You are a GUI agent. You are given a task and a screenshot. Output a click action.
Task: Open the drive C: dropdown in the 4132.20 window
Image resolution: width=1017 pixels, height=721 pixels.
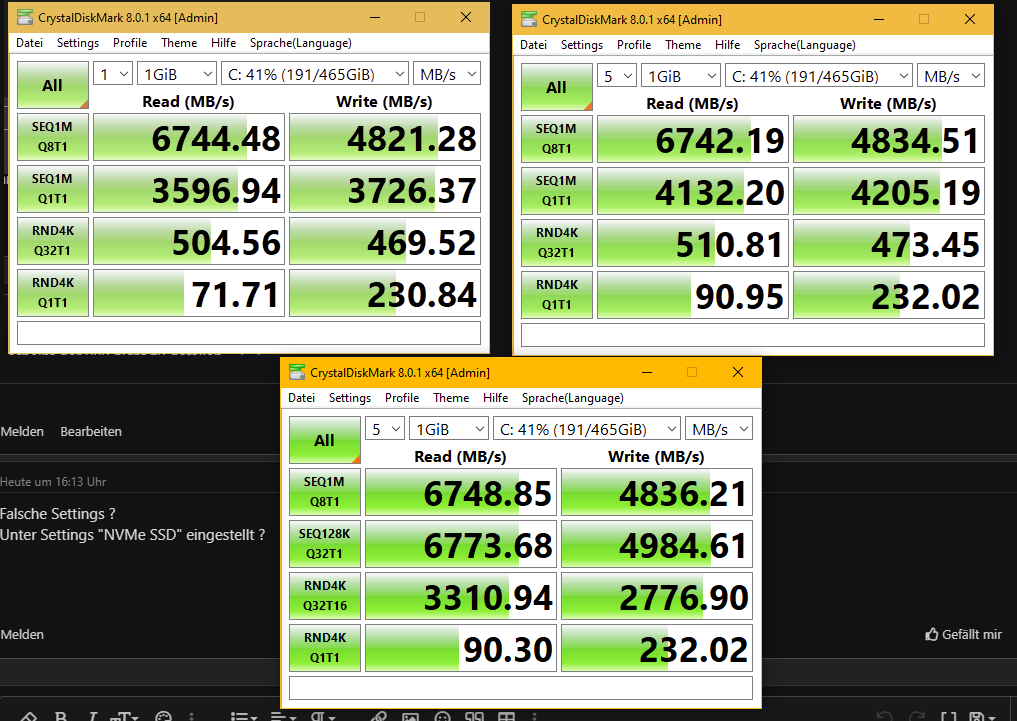coord(819,77)
